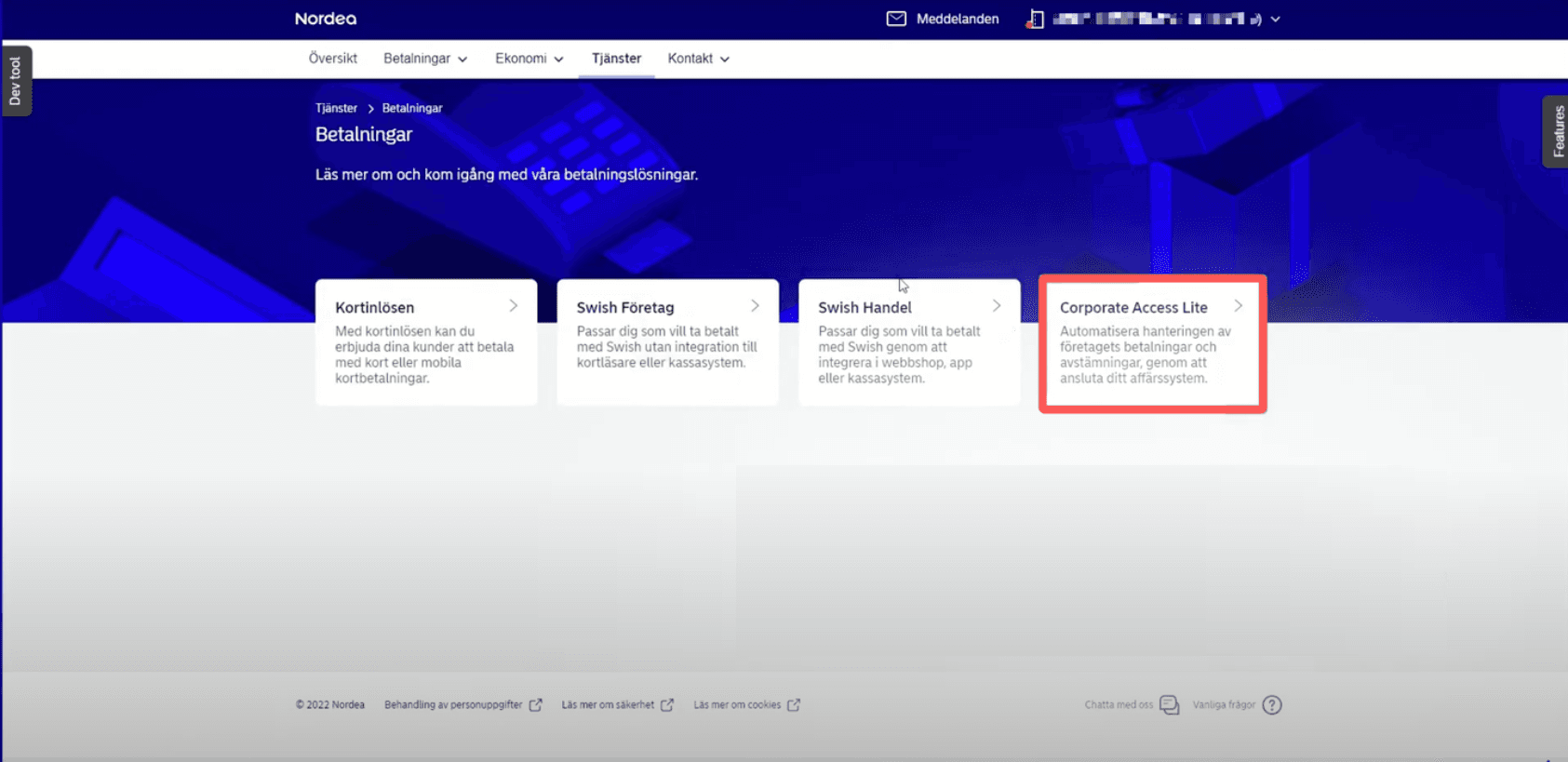Click the chat bubble icon
The width and height of the screenshot is (1568, 762).
coord(1170,705)
